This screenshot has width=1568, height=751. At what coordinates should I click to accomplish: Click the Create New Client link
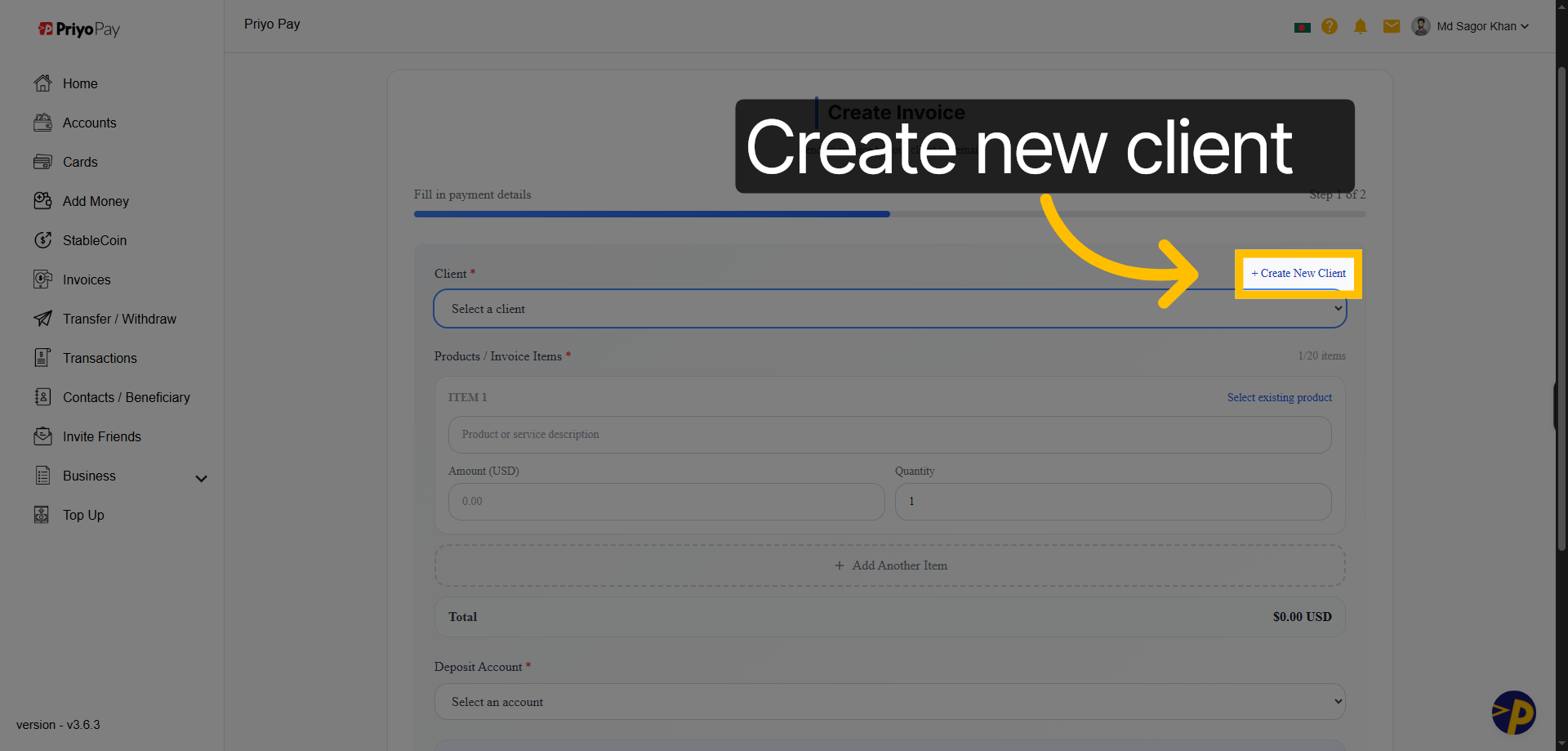click(x=1298, y=273)
